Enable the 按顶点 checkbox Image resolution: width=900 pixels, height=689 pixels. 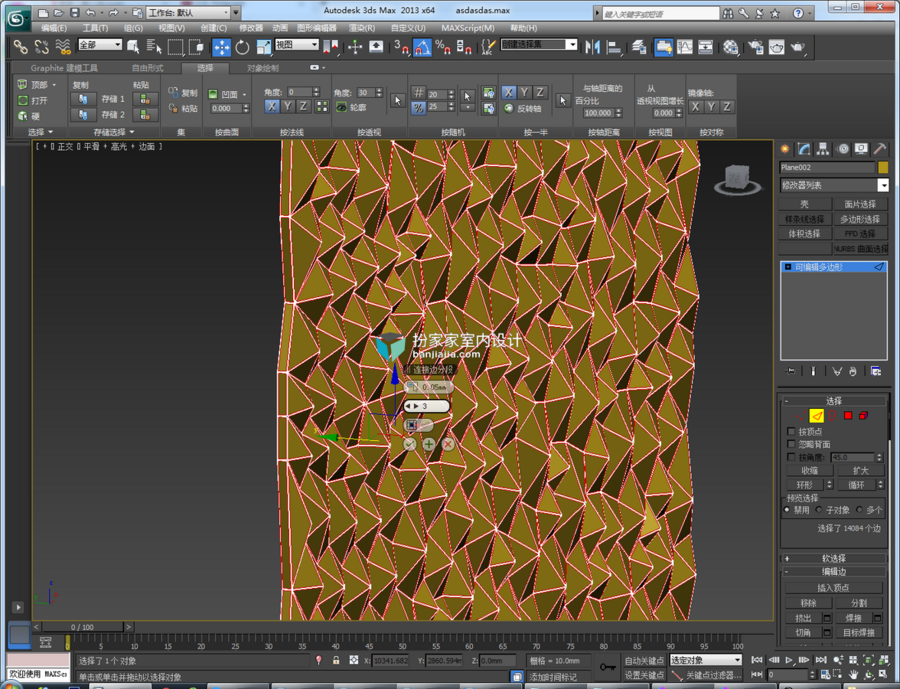tap(791, 431)
